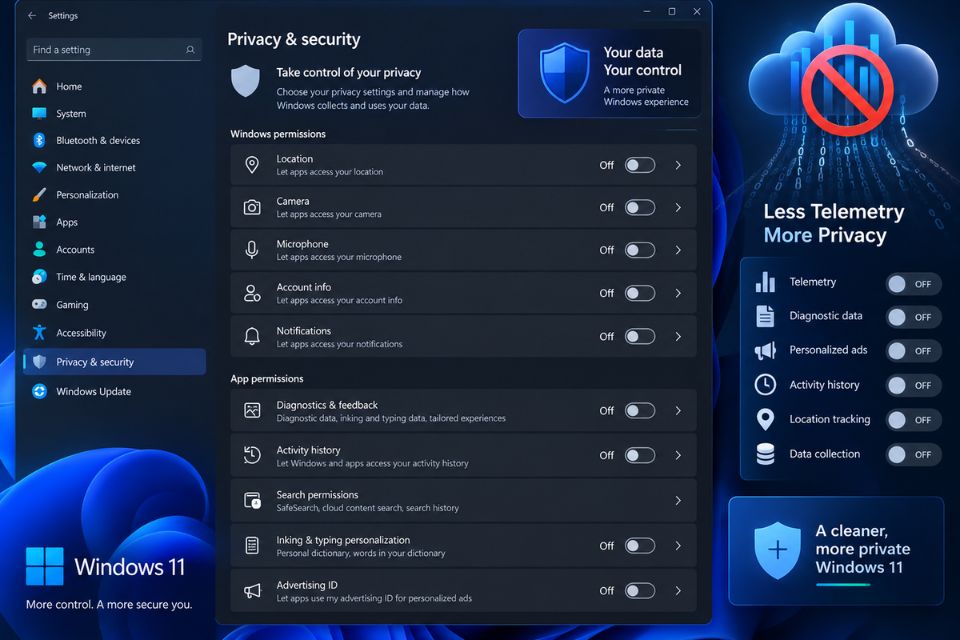Image resolution: width=960 pixels, height=640 pixels.
Task: Click the Find a setting search box
Action: pos(114,50)
